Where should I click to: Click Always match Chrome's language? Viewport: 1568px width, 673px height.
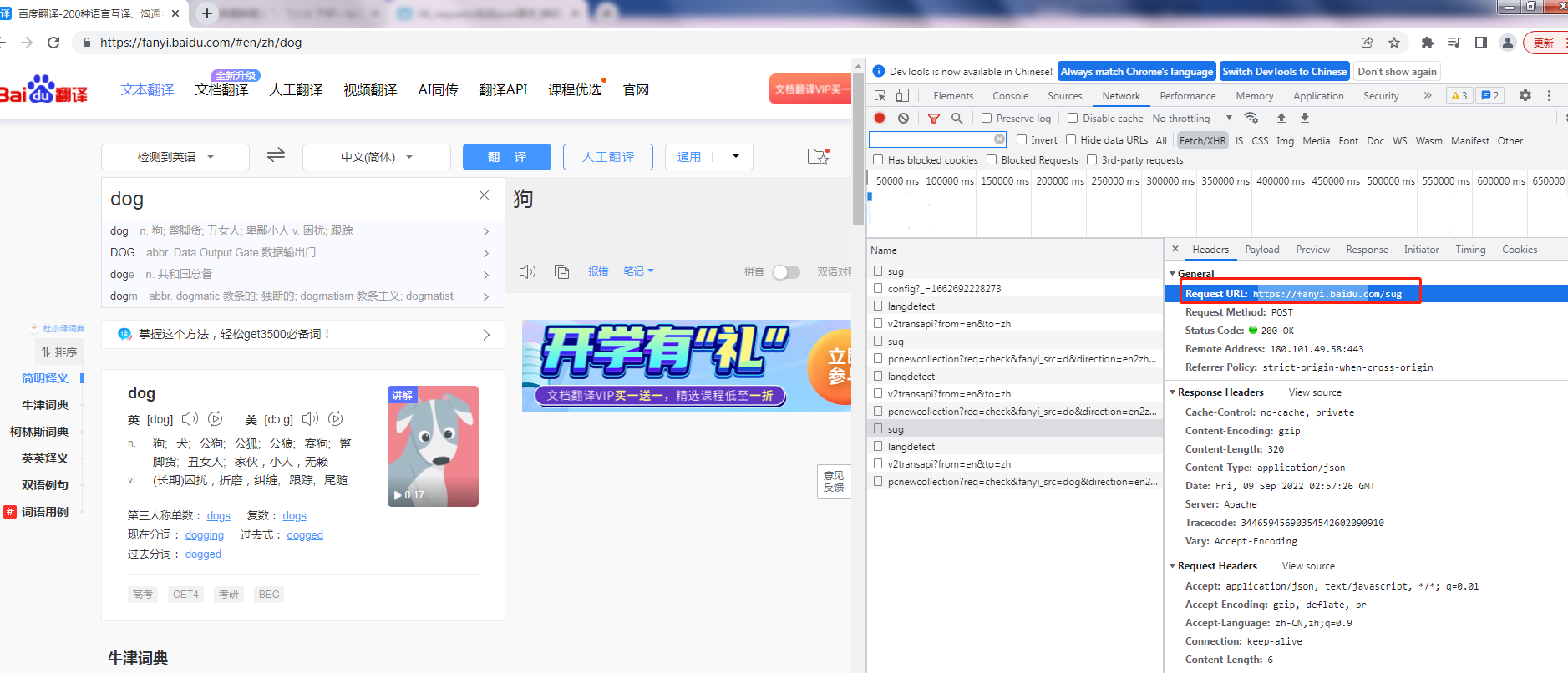click(1136, 72)
